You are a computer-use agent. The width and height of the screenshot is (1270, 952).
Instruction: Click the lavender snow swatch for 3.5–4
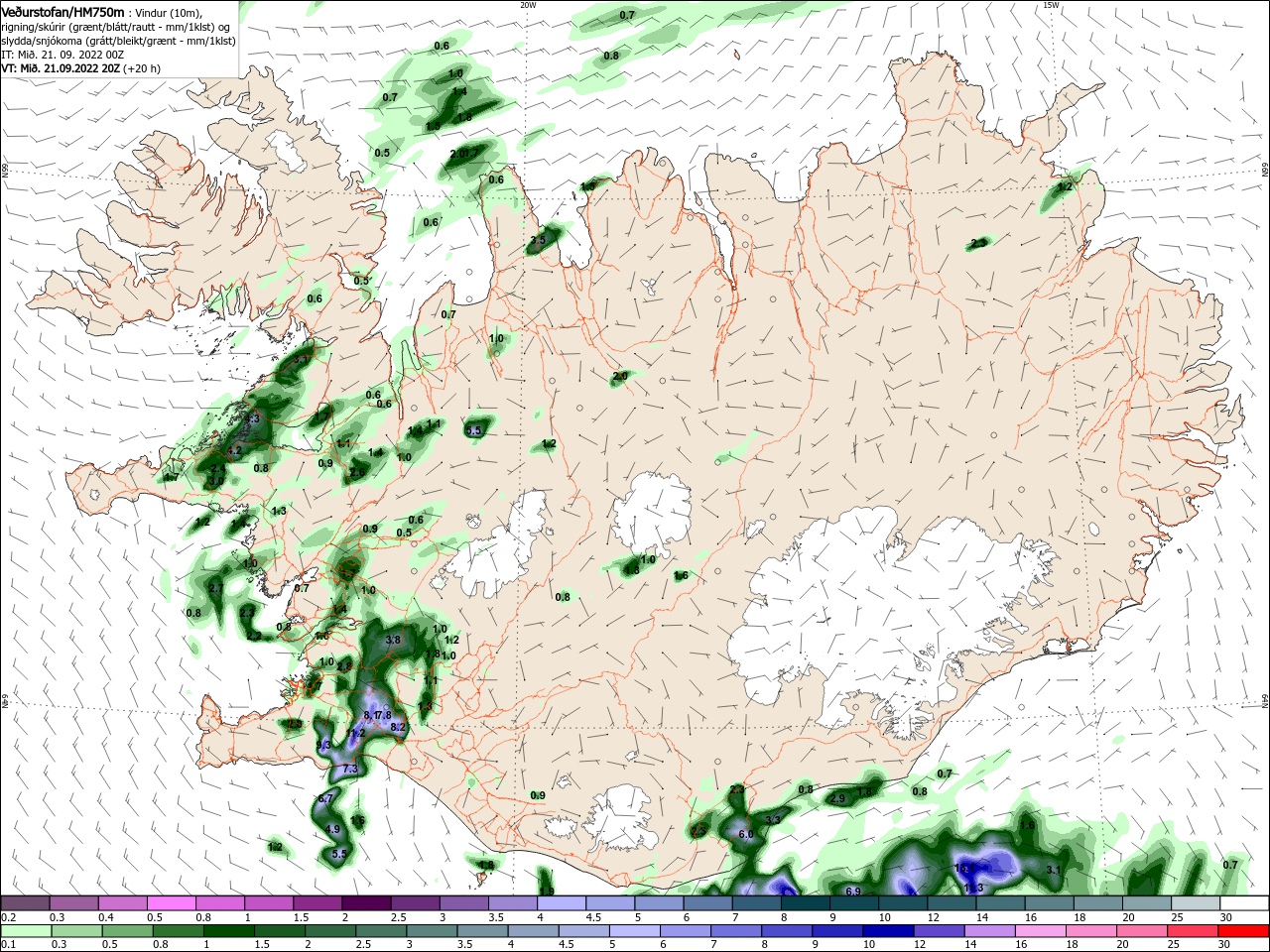point(513,903)
